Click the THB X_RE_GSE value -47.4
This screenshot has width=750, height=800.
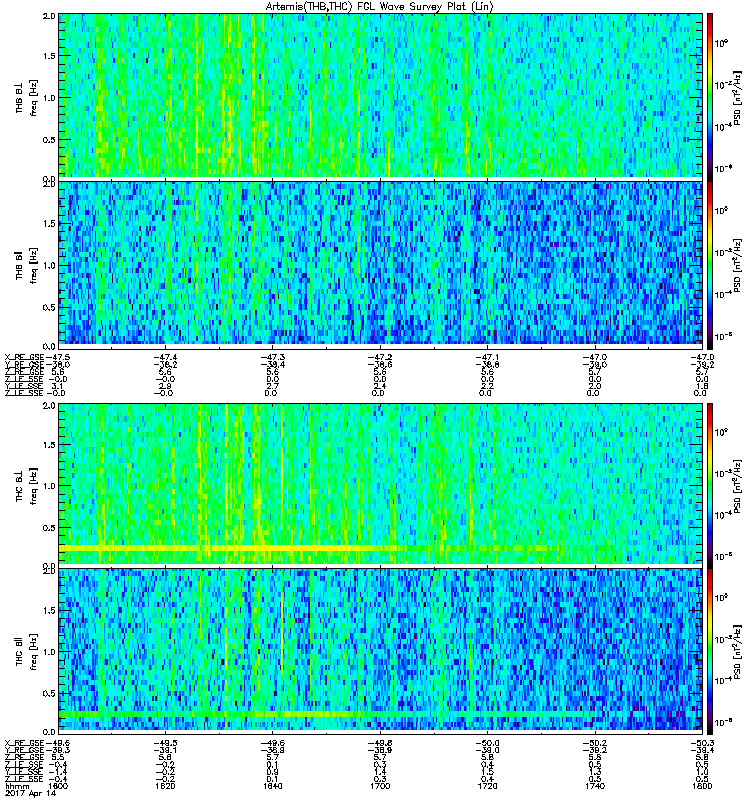[165, 358]
